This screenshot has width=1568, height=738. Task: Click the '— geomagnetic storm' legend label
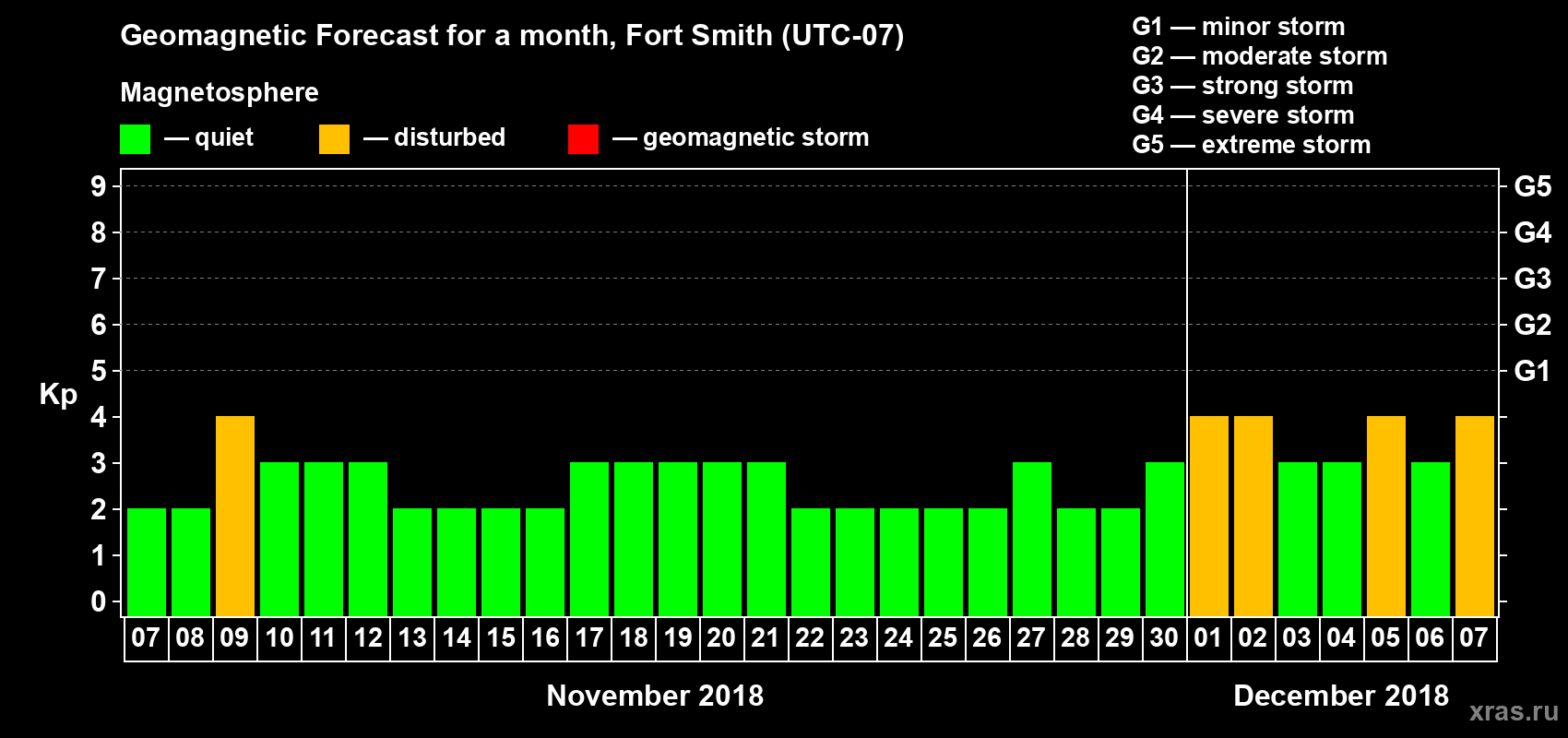741,137
